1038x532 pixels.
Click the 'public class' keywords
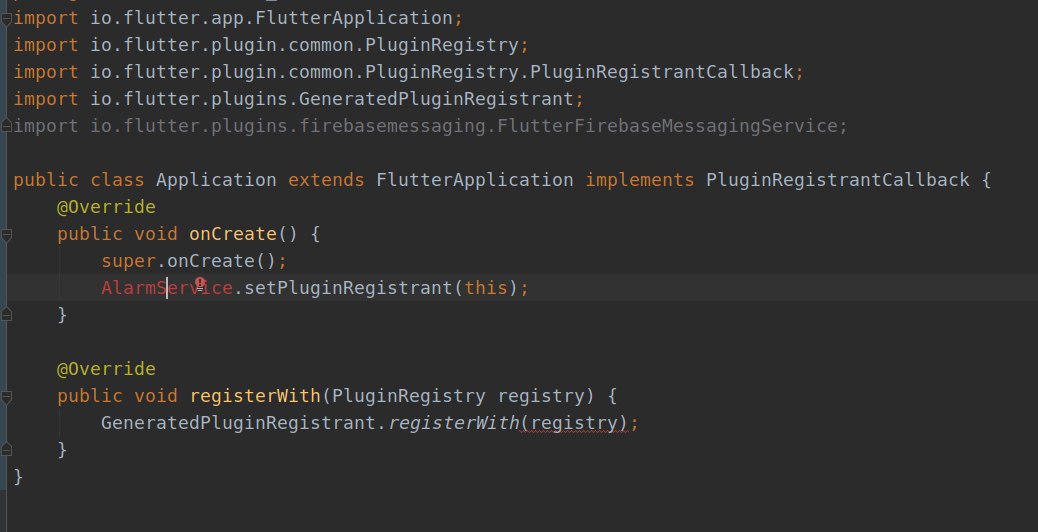click(78, 180)
